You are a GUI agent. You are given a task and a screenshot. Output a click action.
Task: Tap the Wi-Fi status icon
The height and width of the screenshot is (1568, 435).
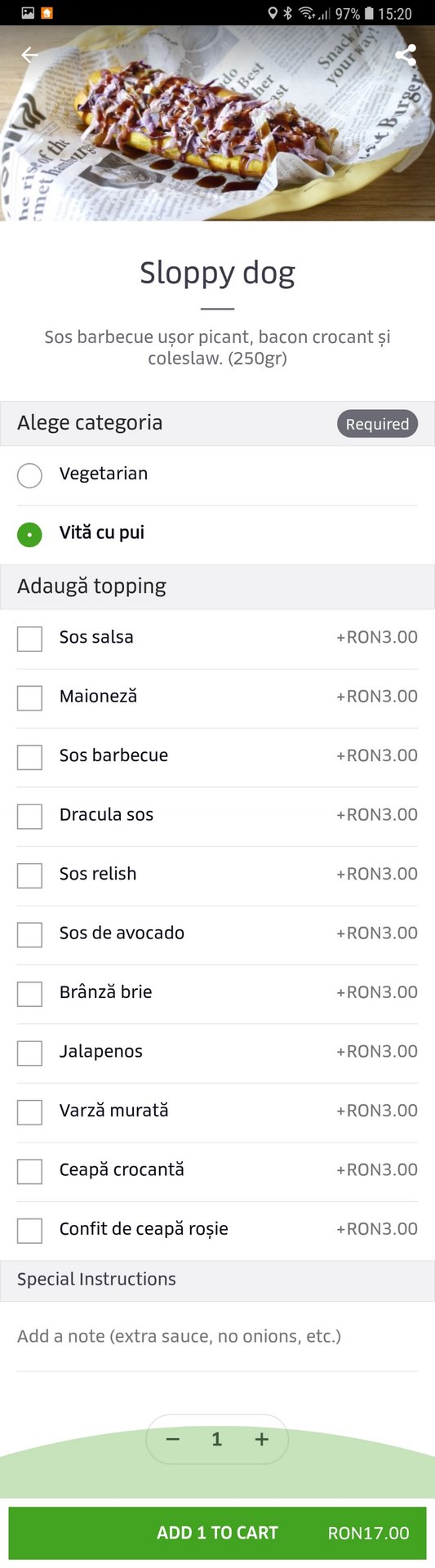(x=308, y=13)
